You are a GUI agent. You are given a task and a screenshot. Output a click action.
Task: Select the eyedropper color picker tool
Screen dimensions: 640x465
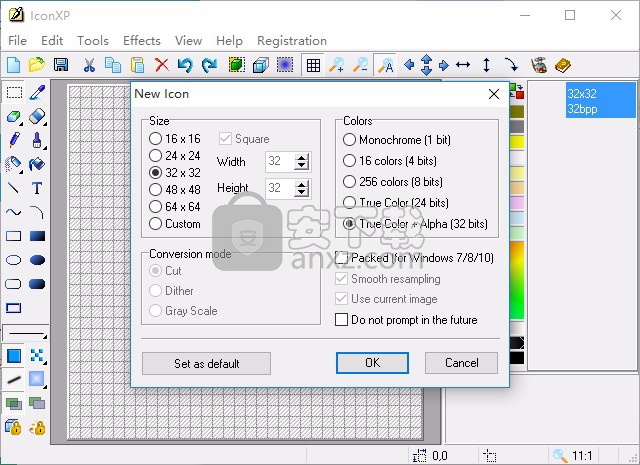(x=37, y=93)
